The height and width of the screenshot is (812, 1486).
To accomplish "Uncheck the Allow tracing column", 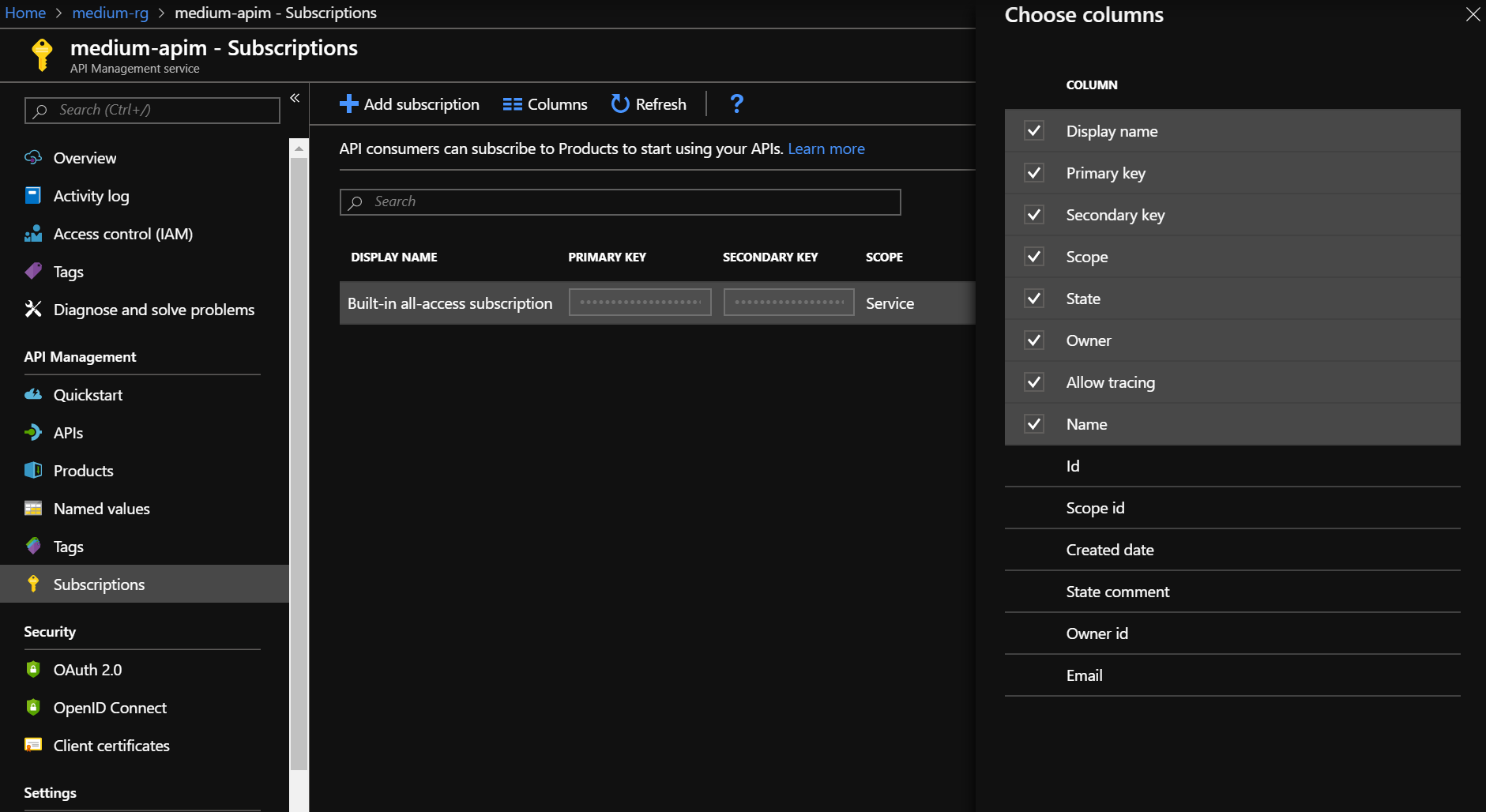I will point(1035,382).
